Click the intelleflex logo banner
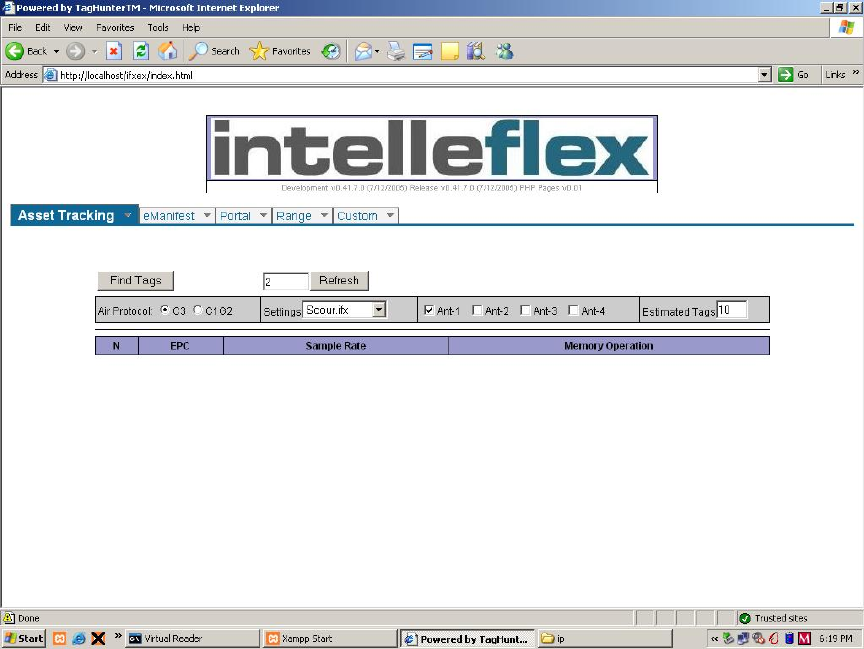The image size is (864, 649). click(431, 148)
